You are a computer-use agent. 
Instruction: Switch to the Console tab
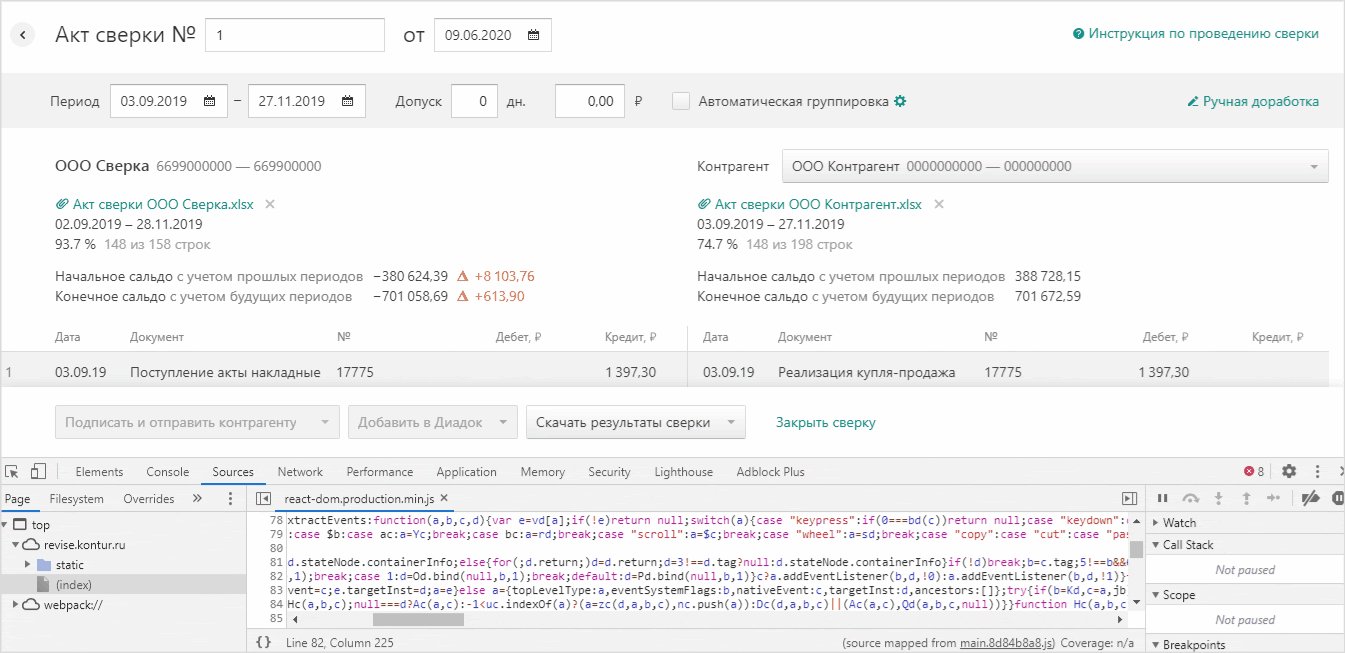pos(167,472)
